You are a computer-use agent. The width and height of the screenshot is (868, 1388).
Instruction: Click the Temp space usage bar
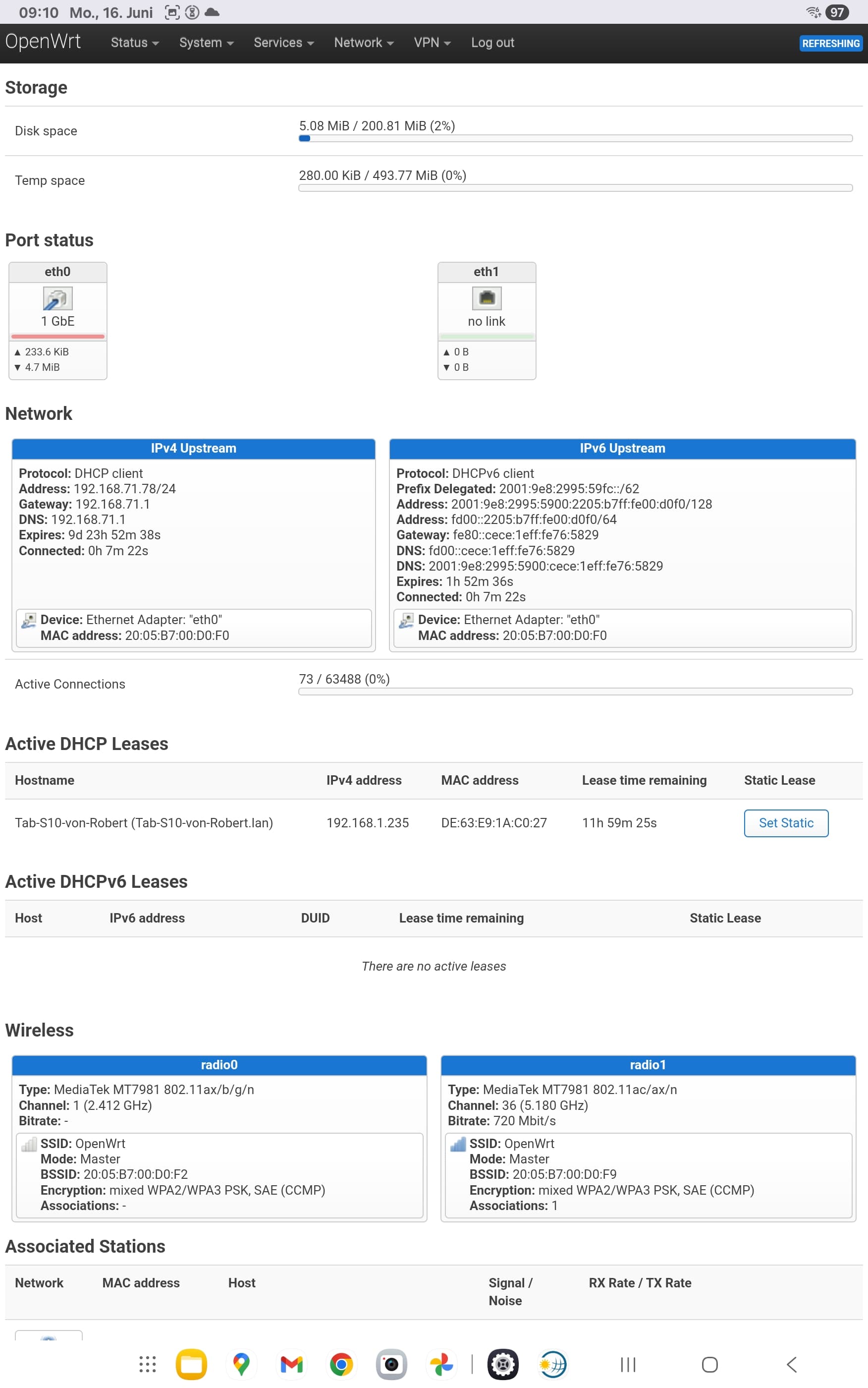pyautogui.click(x=575, y=188)
